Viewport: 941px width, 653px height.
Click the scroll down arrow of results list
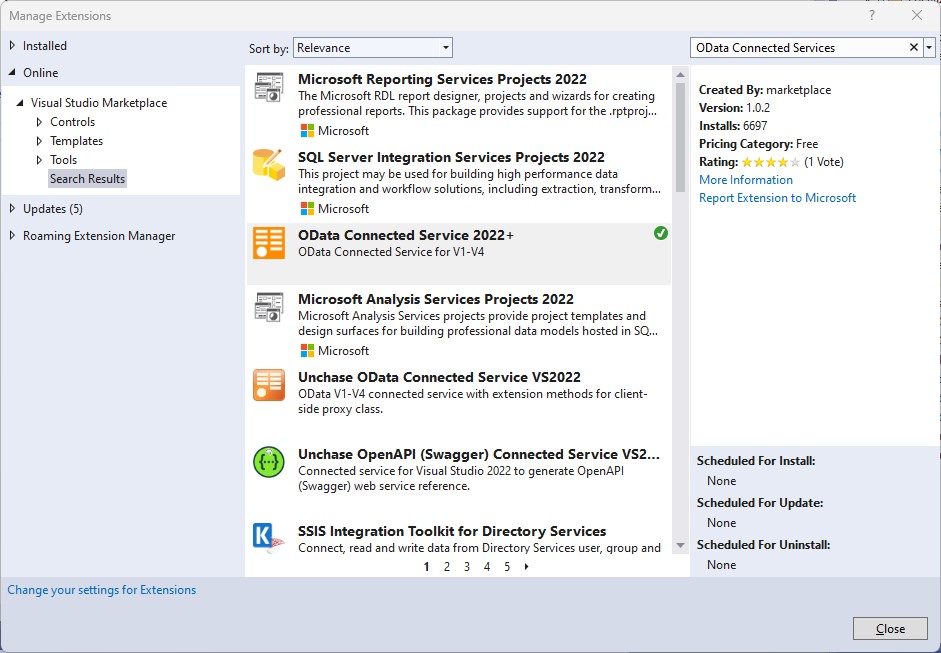(x=680, y=546)
